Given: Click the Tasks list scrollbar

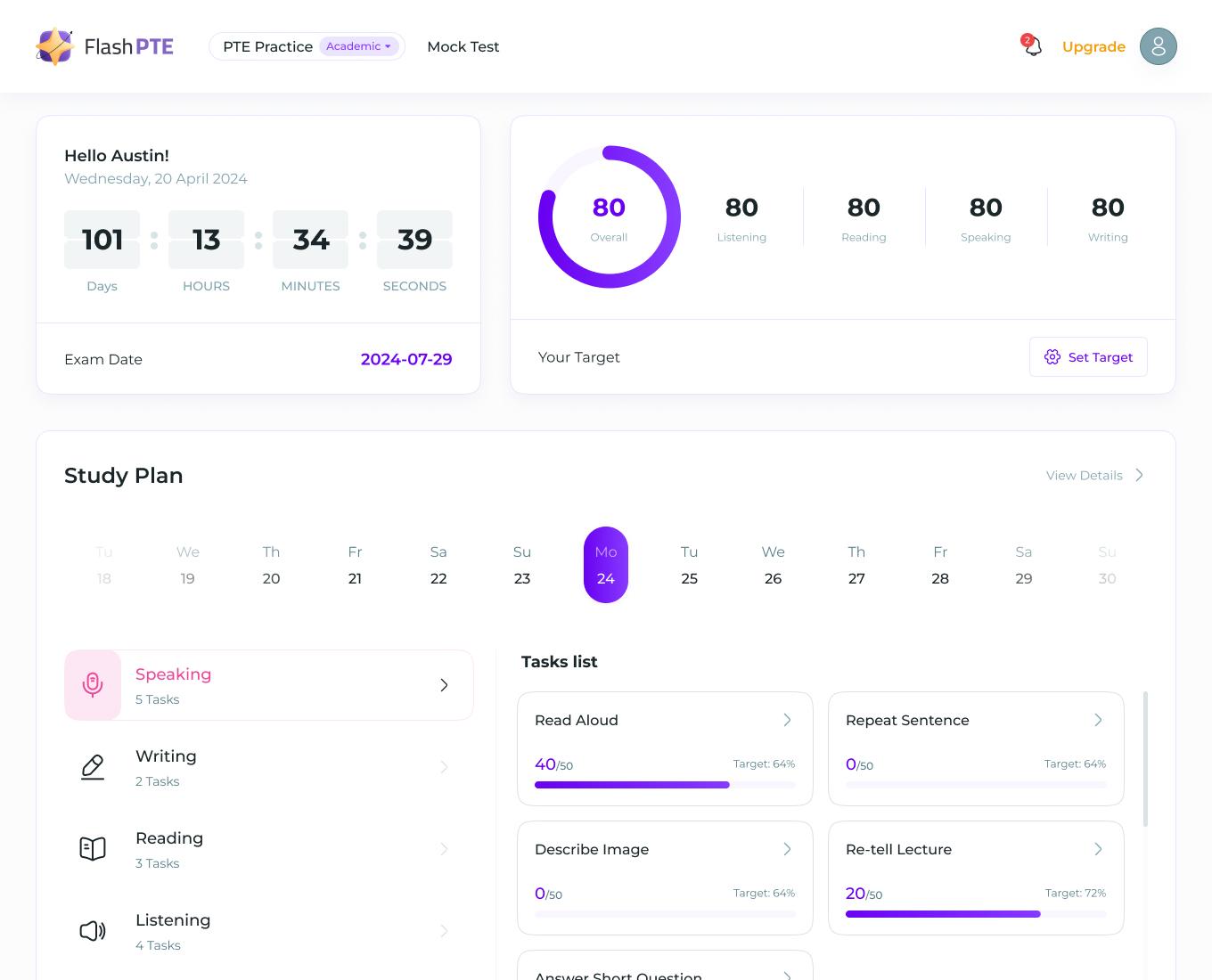Looking at the screenshot, I should pyautogui.click(x=1145, y=759).
